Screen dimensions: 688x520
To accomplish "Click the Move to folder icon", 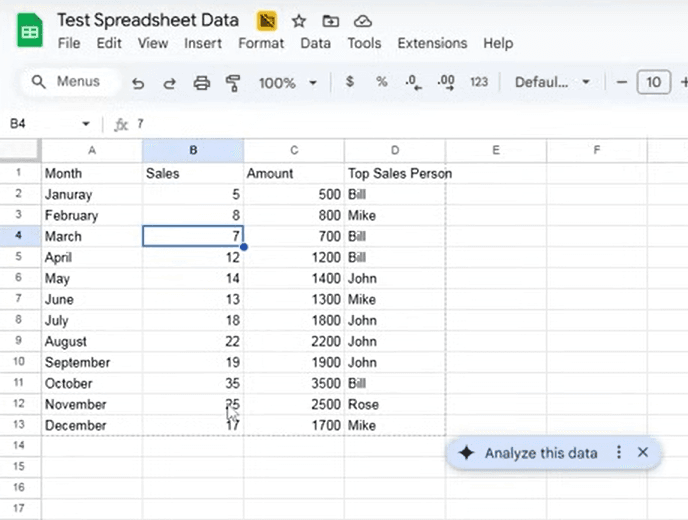I will (x=330, y=21).
